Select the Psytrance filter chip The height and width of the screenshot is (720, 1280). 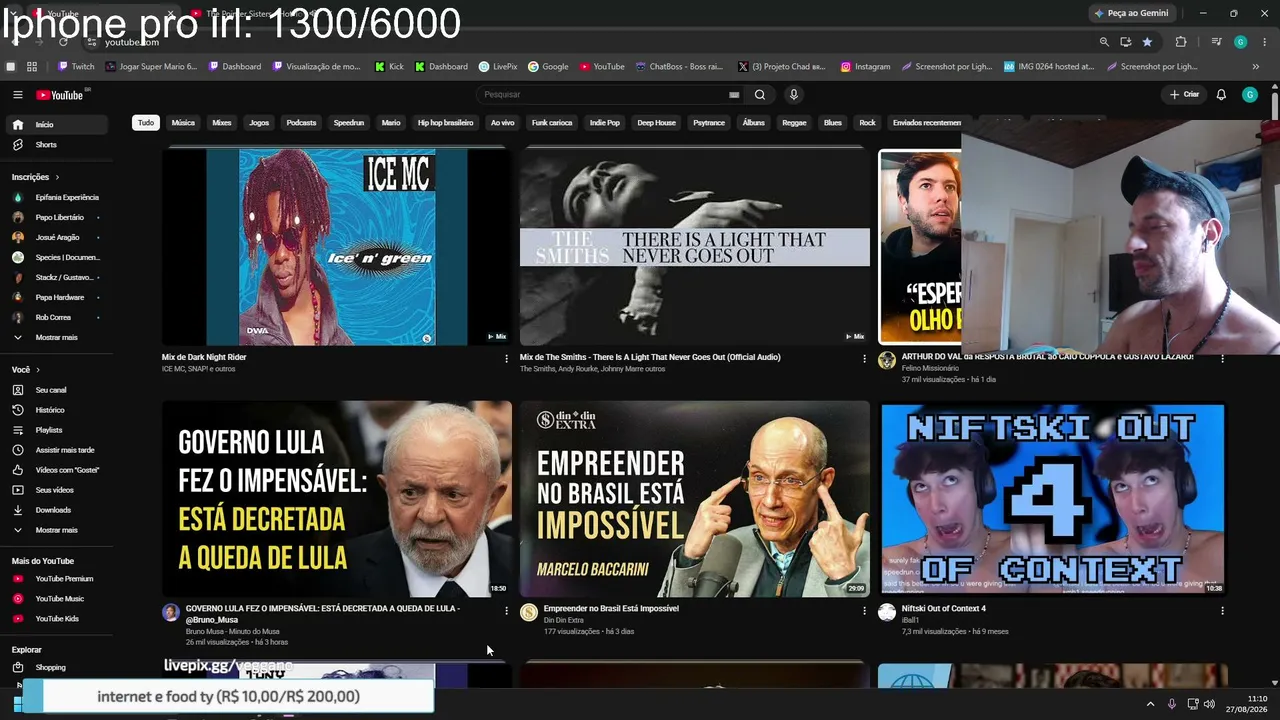(x=709, y=123)
